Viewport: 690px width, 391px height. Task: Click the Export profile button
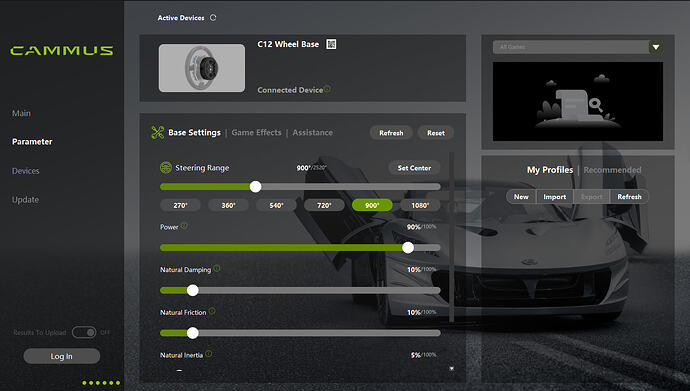point(591,197)
